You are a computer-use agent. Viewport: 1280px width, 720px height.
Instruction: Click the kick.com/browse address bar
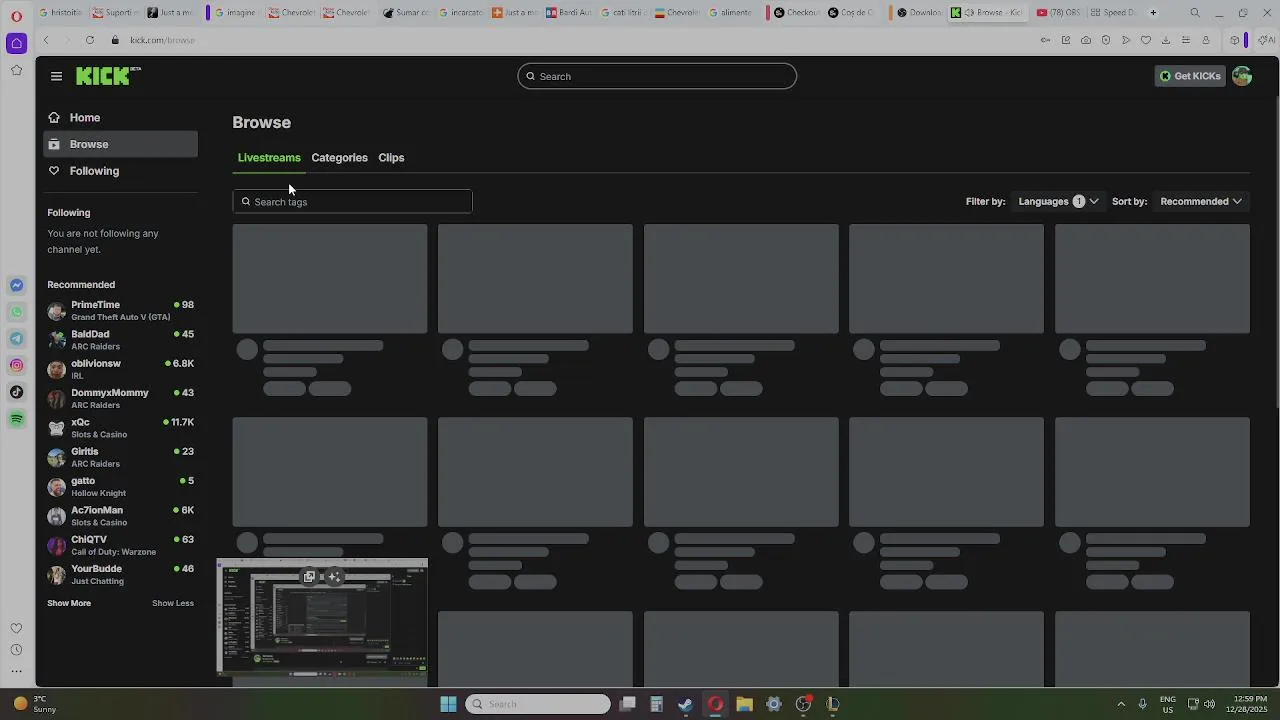(x=162, y=40)
